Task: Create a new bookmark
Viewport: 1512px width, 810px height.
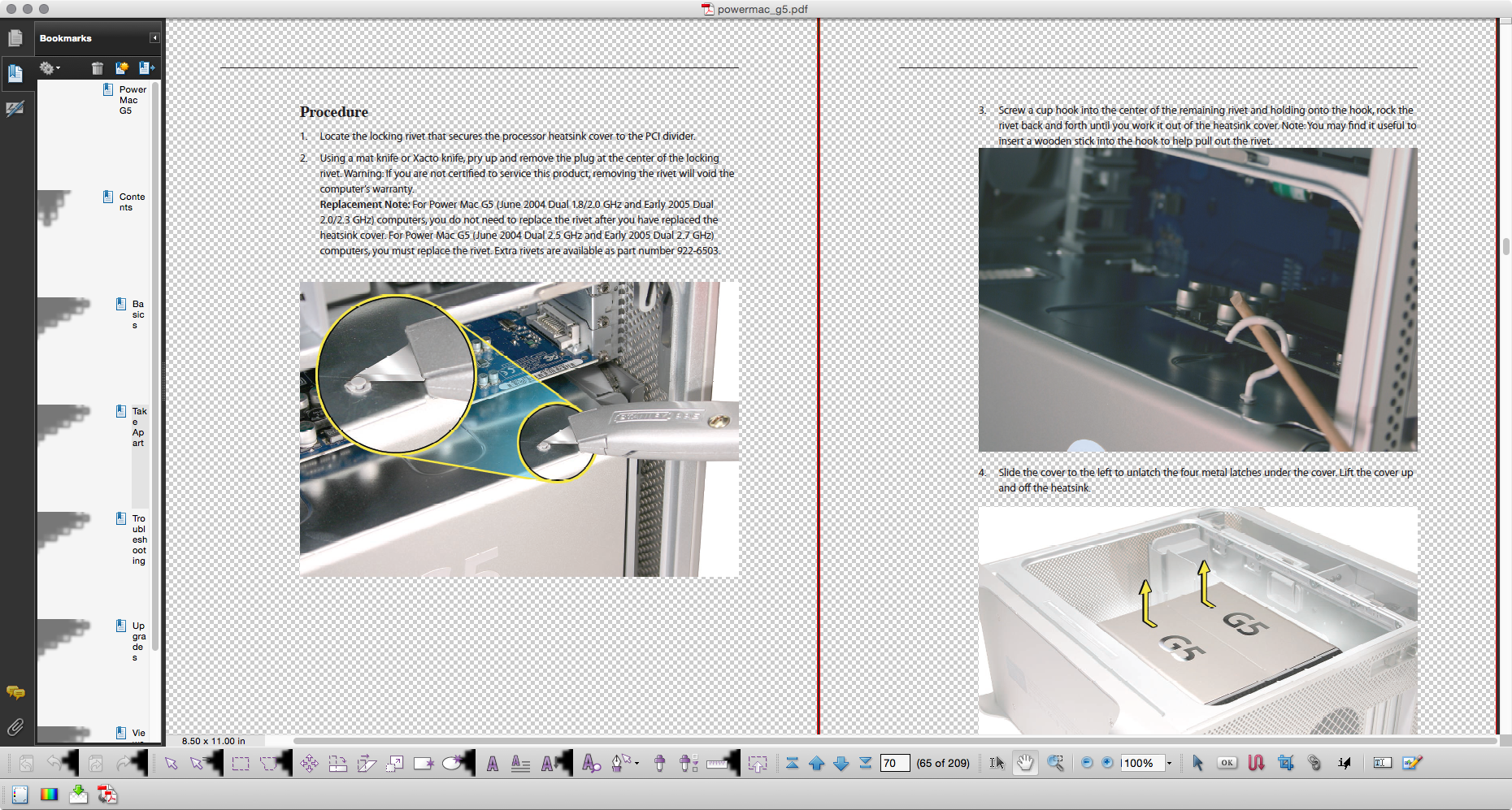Action: (122, 68)
